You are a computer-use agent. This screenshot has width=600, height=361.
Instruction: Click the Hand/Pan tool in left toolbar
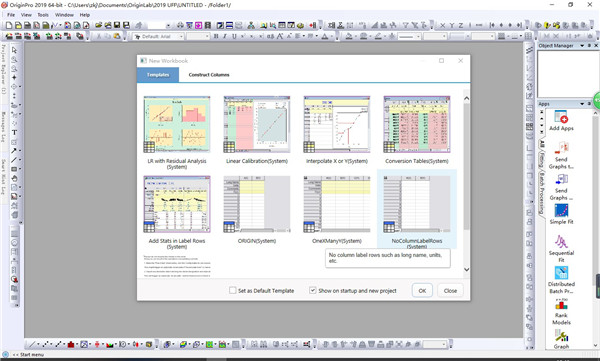pyautogui.click(x=14, y=178)
